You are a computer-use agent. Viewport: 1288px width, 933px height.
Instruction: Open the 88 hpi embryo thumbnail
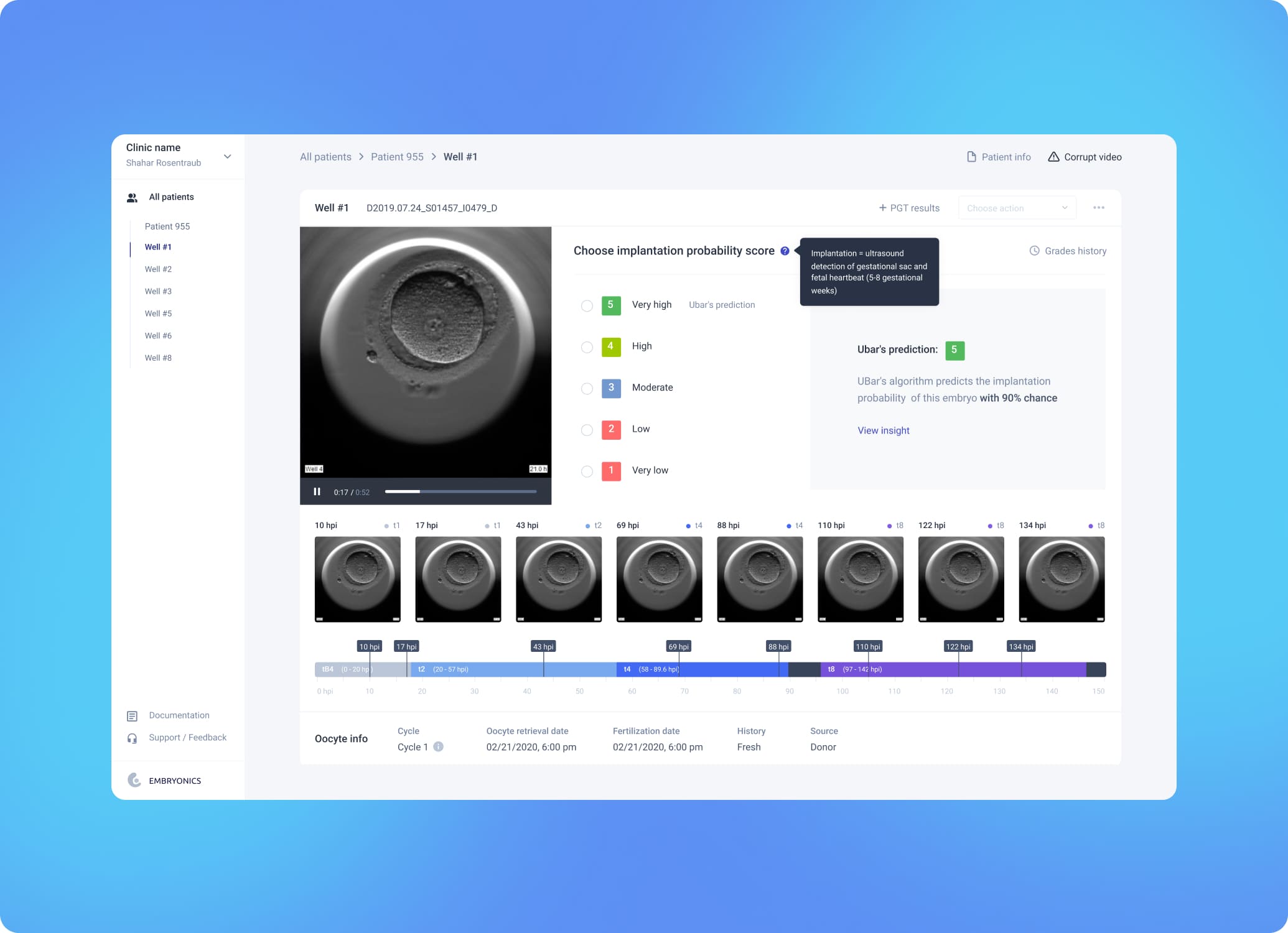pyautogui.click(x=760, y=580)
